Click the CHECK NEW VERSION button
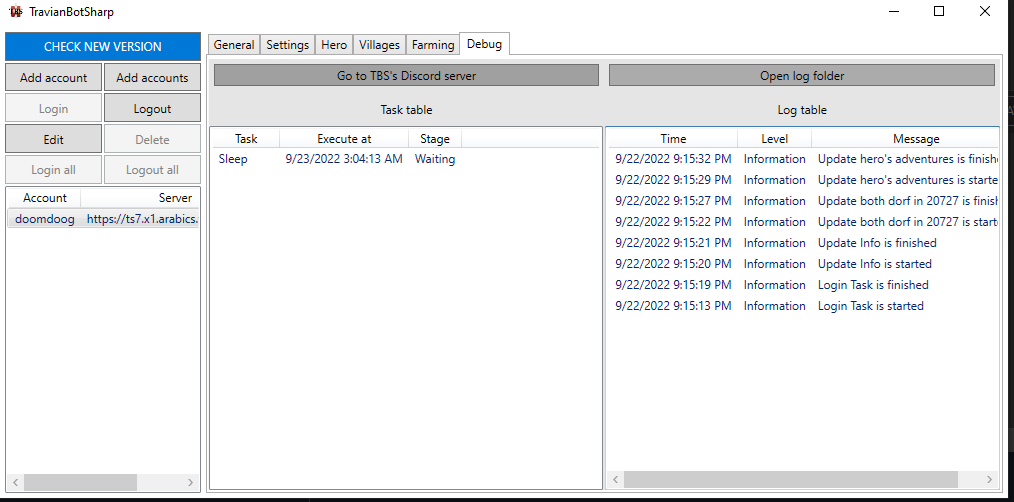 (x=103, y=47)
